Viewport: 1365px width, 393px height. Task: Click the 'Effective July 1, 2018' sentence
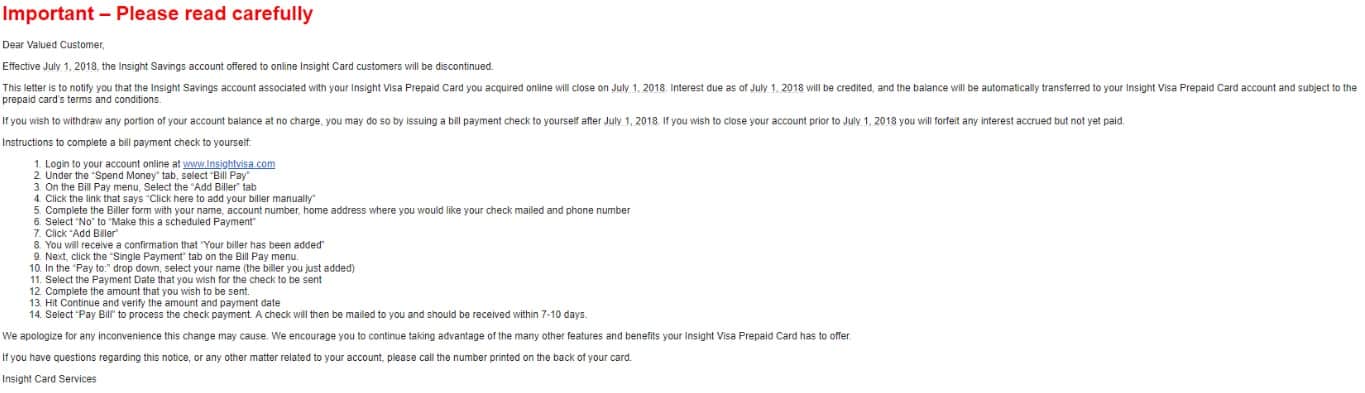click(x=248, y=66)
